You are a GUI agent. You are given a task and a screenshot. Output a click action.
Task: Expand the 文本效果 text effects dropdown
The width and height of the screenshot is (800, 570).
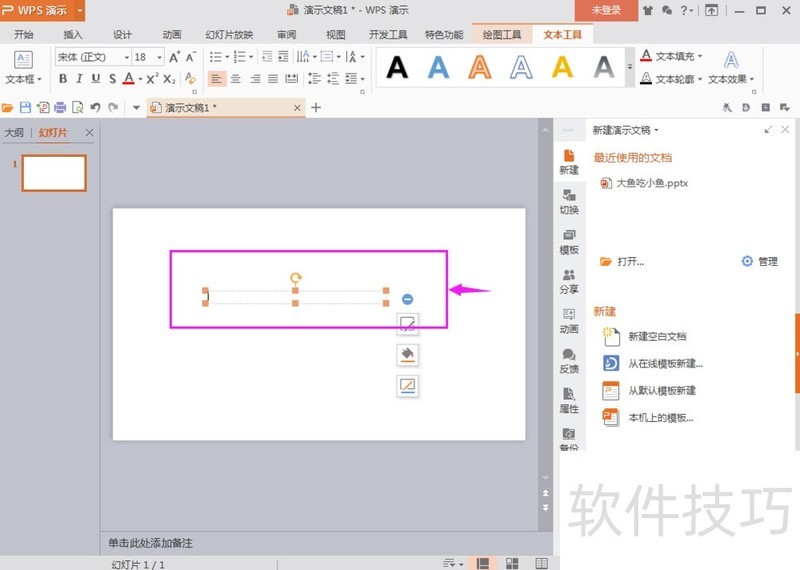tap(731, 79)
